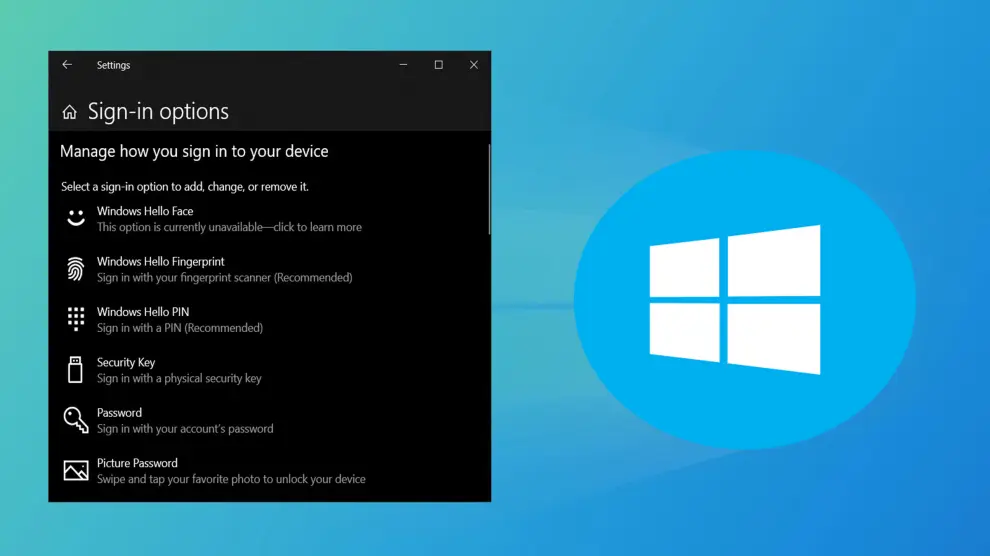Viewport: 990px width, 556px height.
Task: Go to Settings home via the house icon
Action: pos(69,112)
